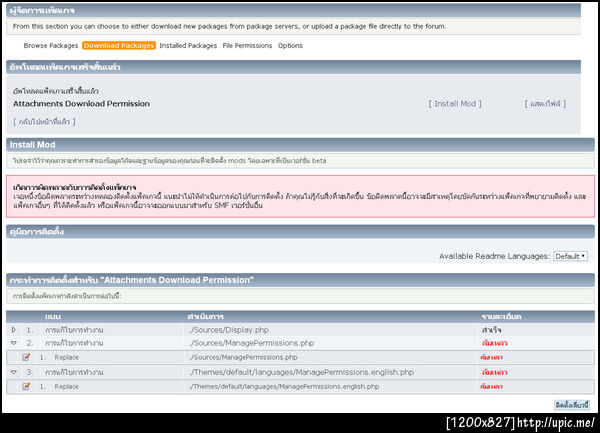Expand row 1 Display.php triangle
600x433 pixels.
(14, 329)
